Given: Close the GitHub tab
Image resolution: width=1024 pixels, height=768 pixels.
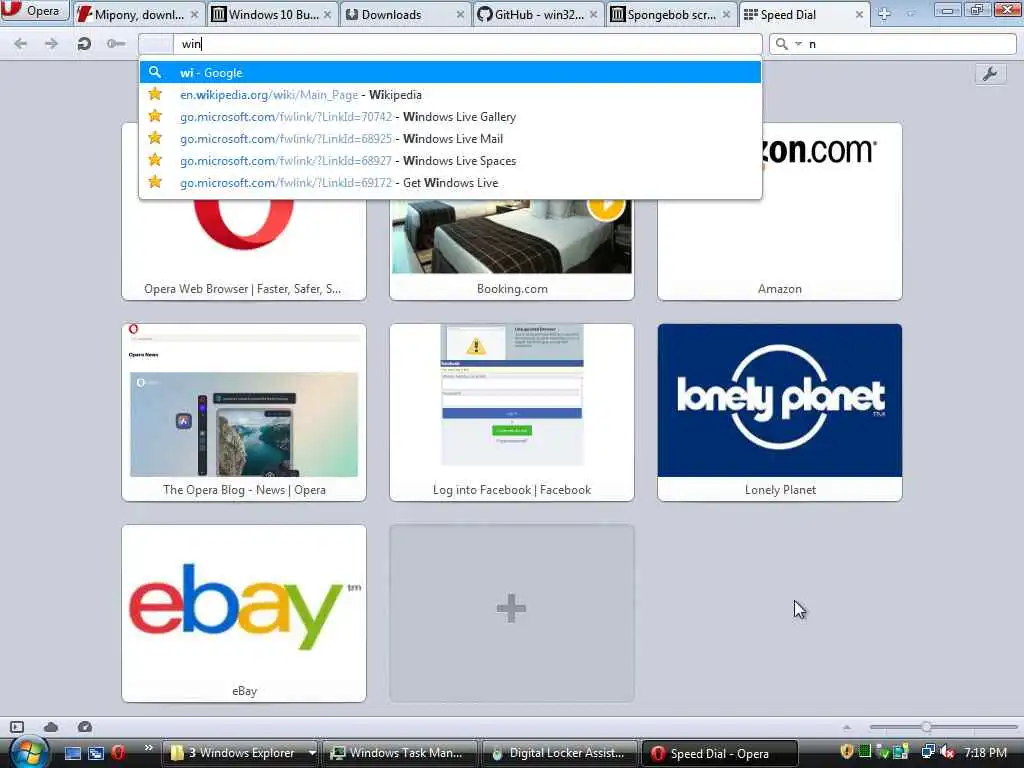Looking at the screenshot, I should pos(593,14).
